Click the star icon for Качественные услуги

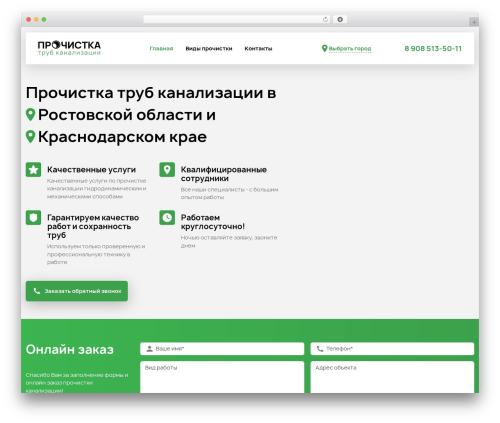pyautogui.click(x=33, y=170)
